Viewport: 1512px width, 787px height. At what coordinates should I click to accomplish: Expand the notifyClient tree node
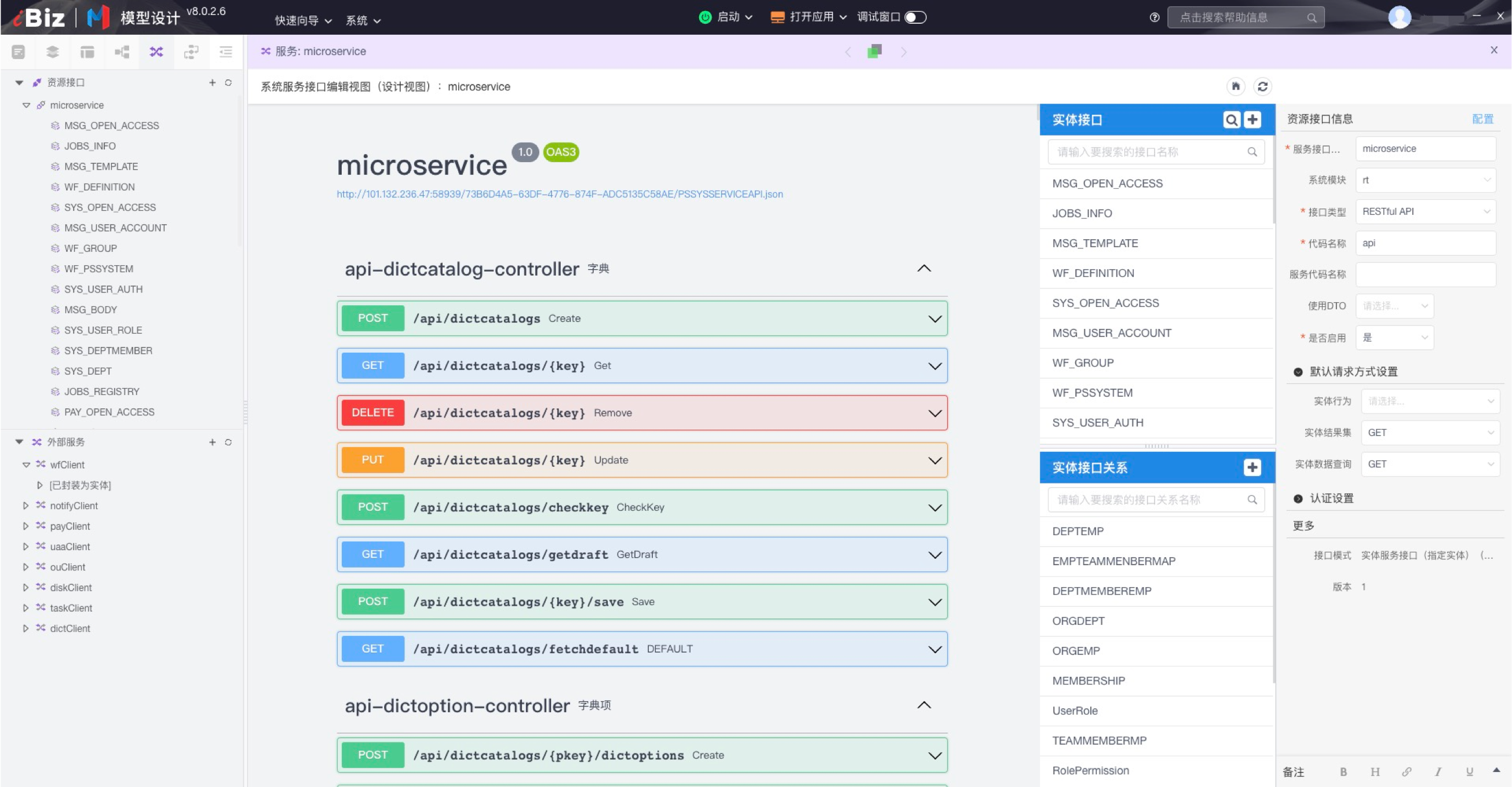[26, 506]
